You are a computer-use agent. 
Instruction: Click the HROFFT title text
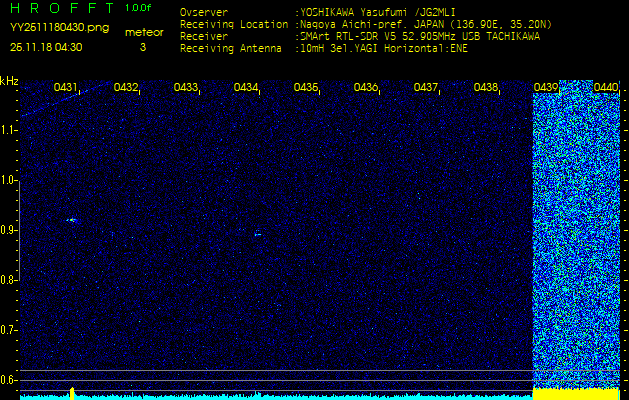(62, 8)
